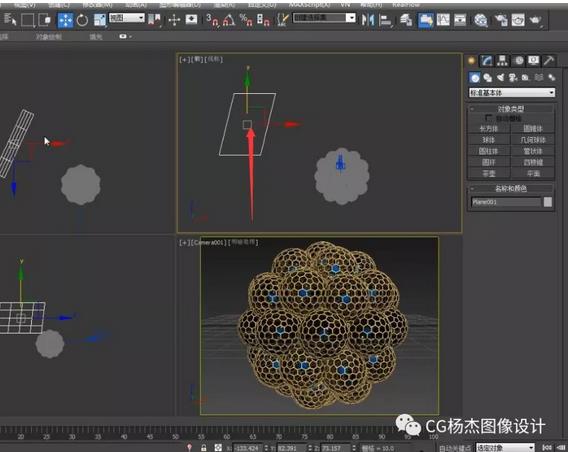Viewport: 568px width, 452px height.
Task: Select the Select by Name tool
Action: (10, 19)
